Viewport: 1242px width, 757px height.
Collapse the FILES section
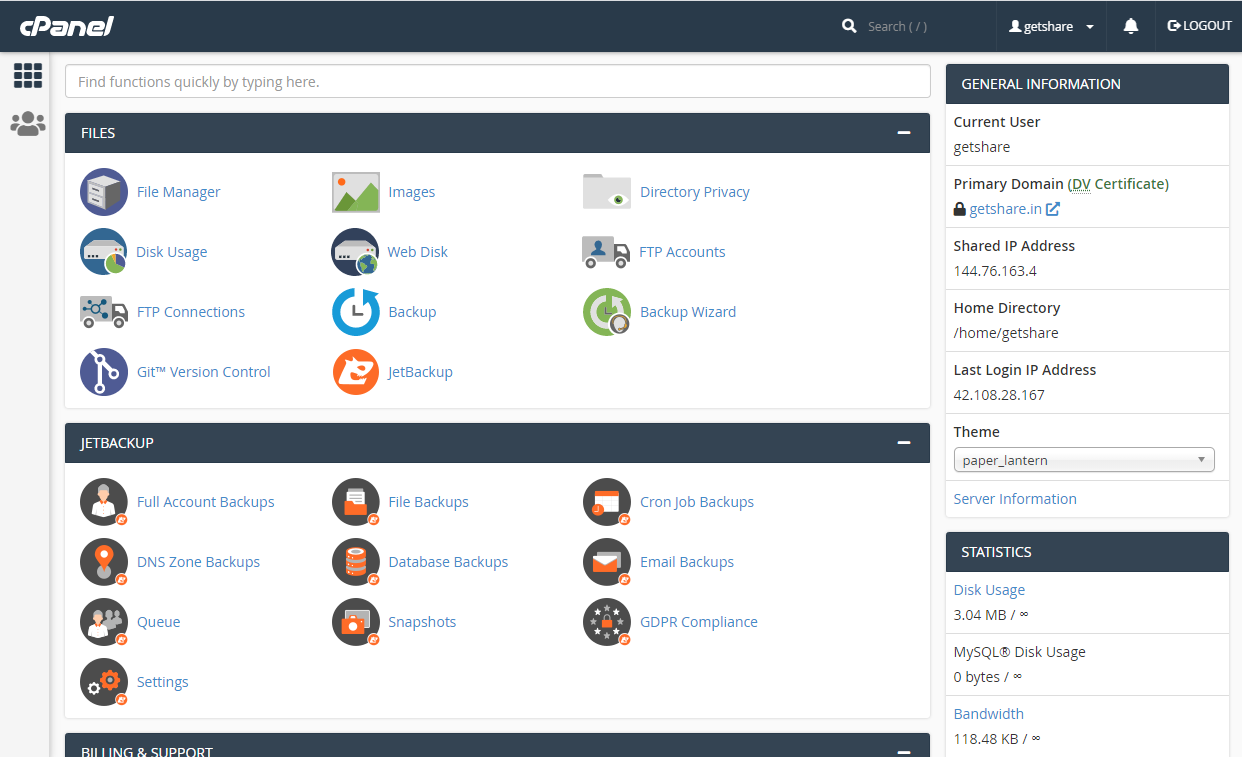tap(903, 132)
